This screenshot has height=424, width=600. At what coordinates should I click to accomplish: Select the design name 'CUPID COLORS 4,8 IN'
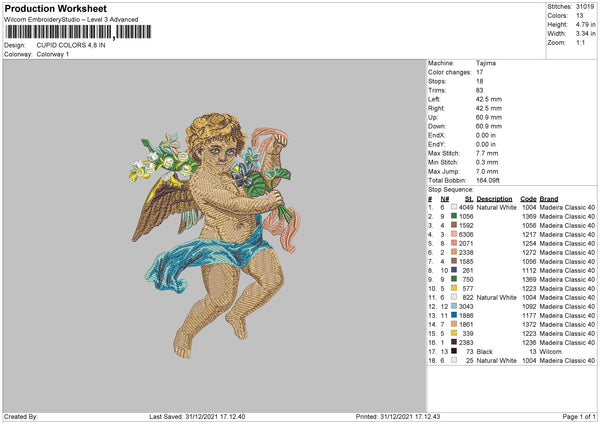pos(71,45)
